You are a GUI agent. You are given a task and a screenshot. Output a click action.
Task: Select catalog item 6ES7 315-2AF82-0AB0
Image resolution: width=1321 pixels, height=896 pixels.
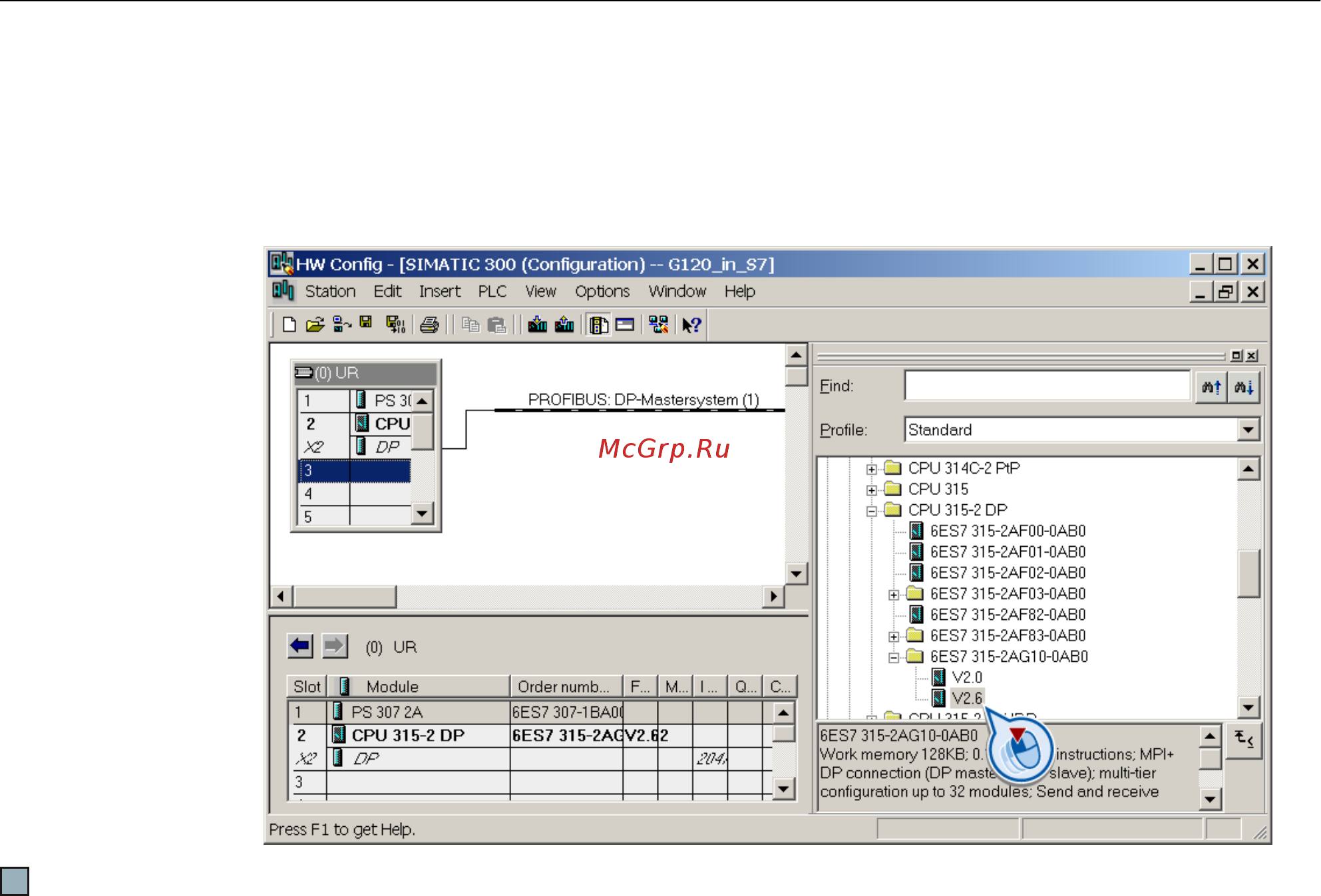tap(1008, 615)
